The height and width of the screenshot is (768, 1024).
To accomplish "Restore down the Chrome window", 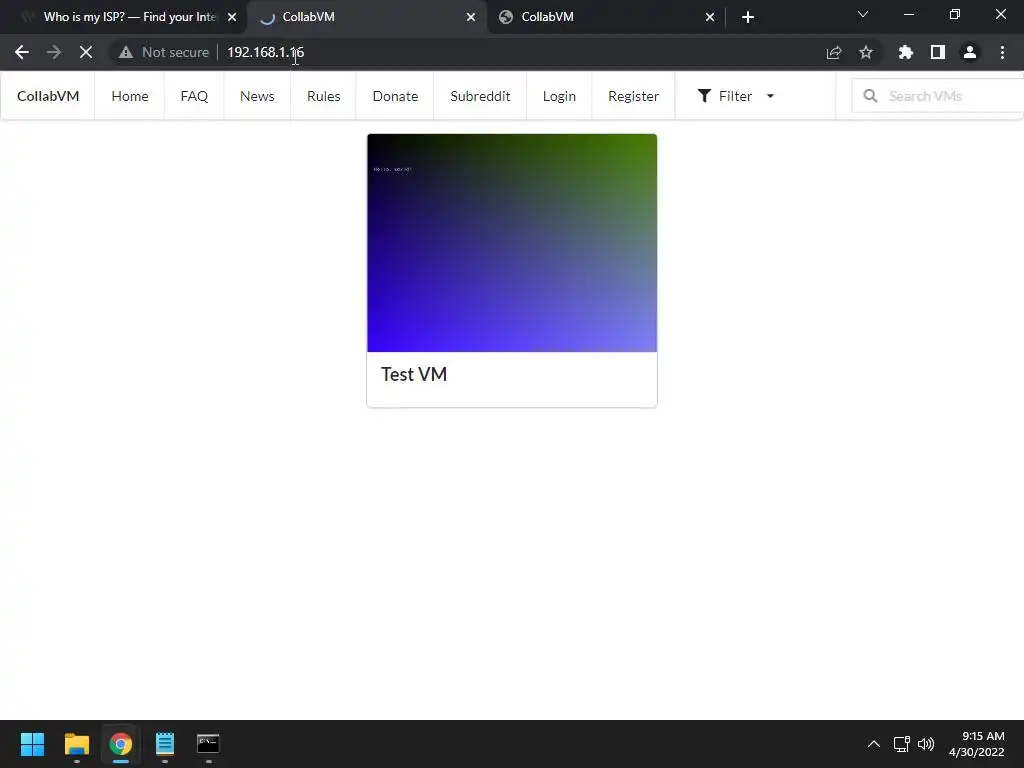I will tap(955, 14).
